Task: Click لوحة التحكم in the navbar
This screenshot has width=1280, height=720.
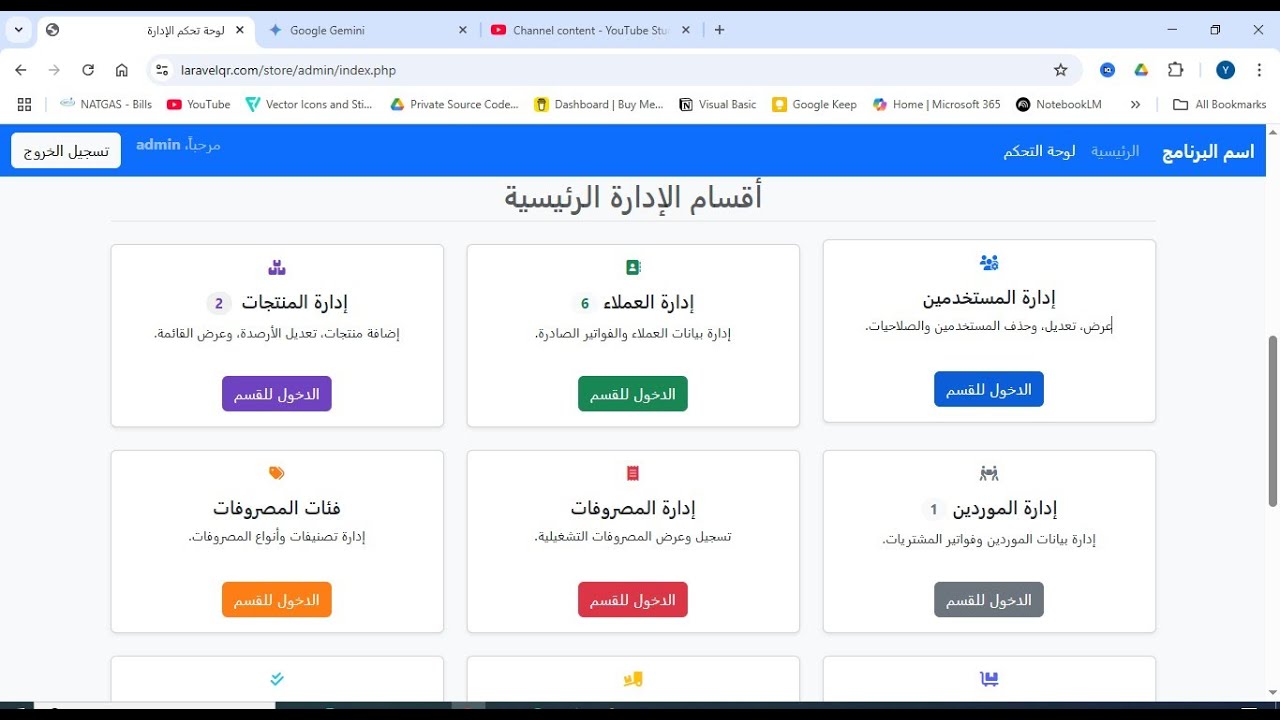Action: 1040,151
